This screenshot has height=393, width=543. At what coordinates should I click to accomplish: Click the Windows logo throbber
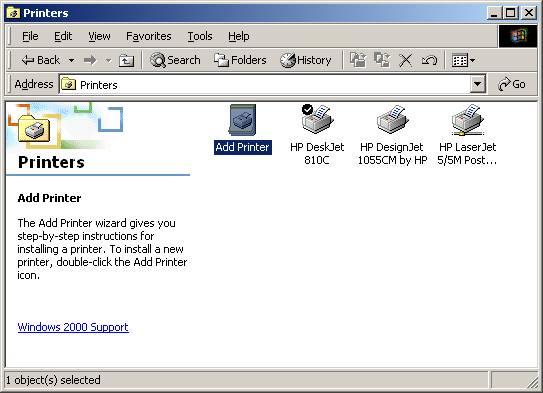(x=518, y=36)
